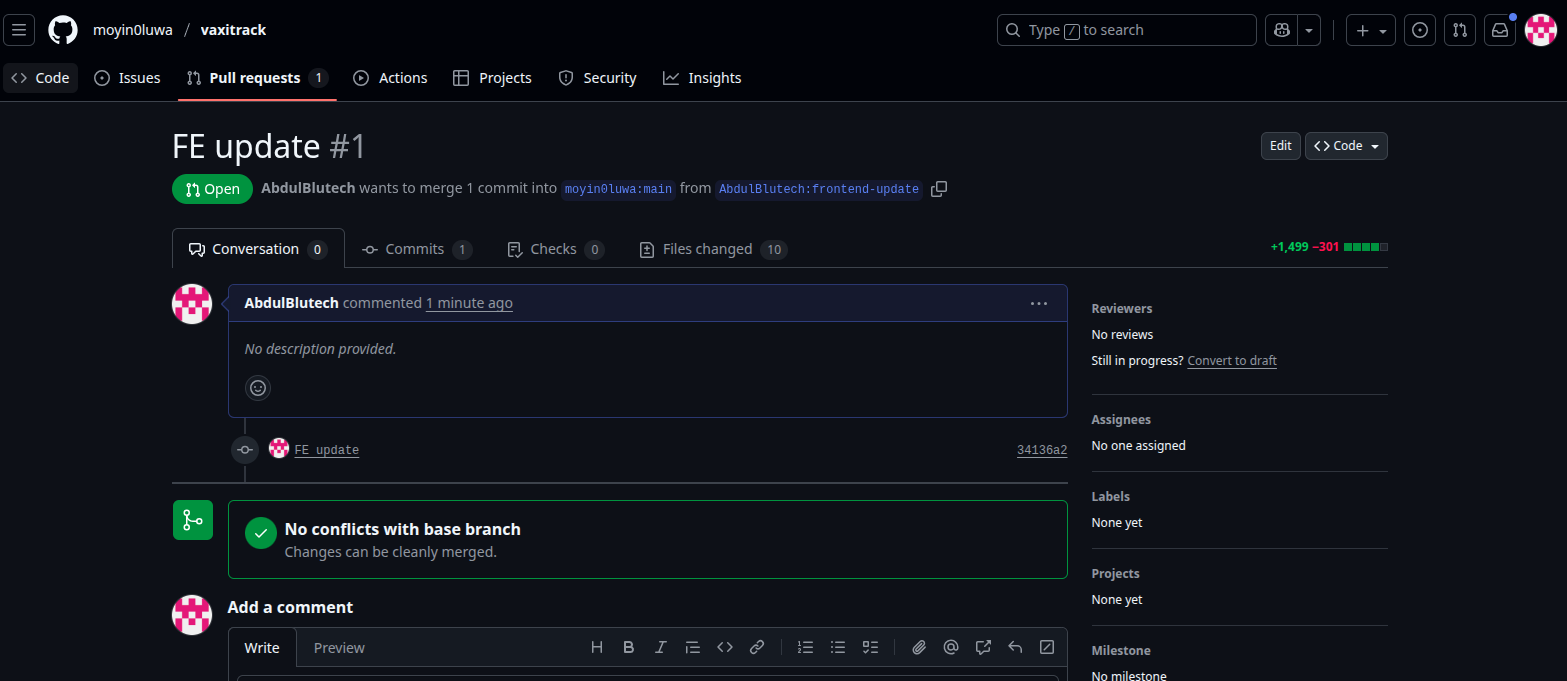
Task: Toggle italic text formatting
Action: (x=660, y=647)
